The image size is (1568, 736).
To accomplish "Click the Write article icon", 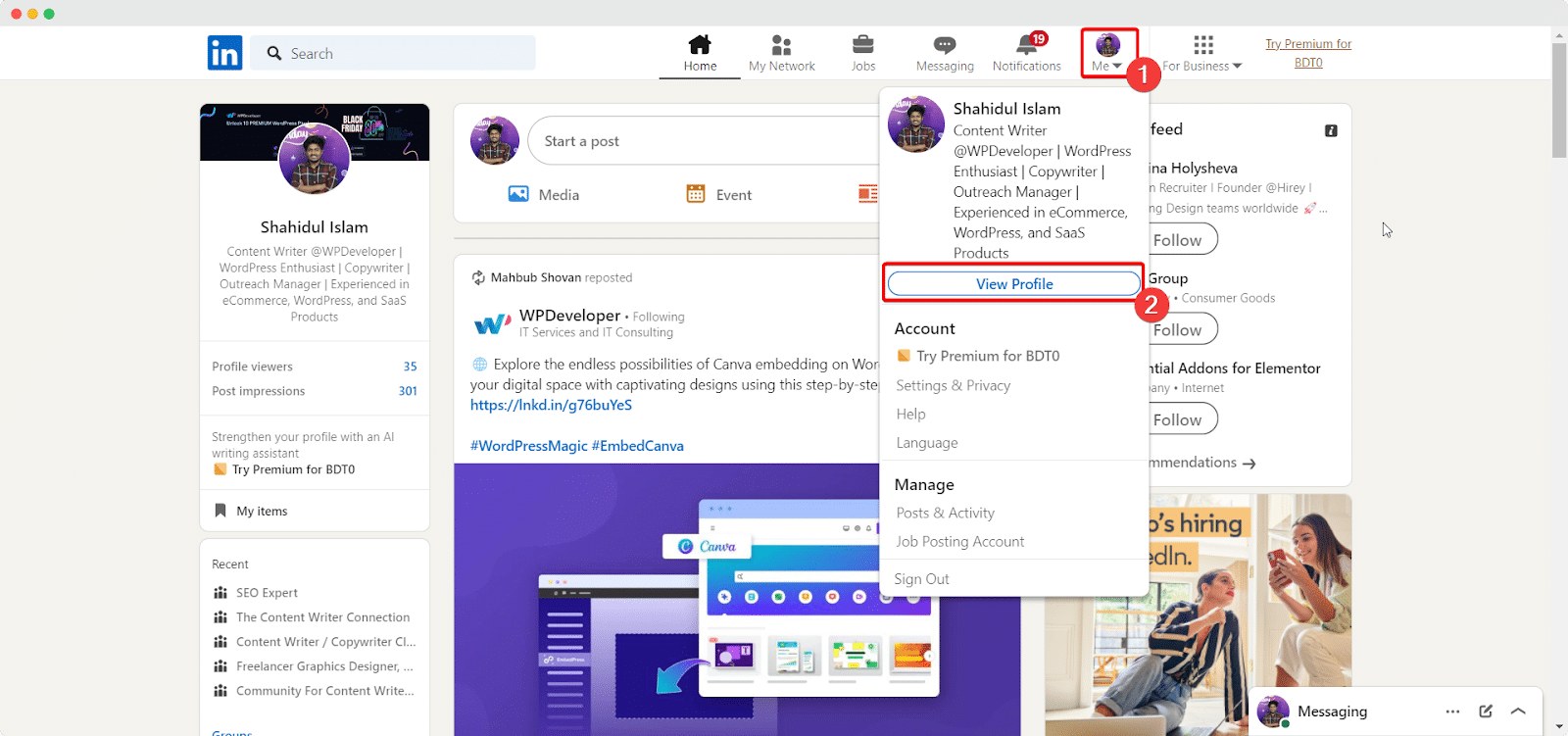I will (868, 194).
